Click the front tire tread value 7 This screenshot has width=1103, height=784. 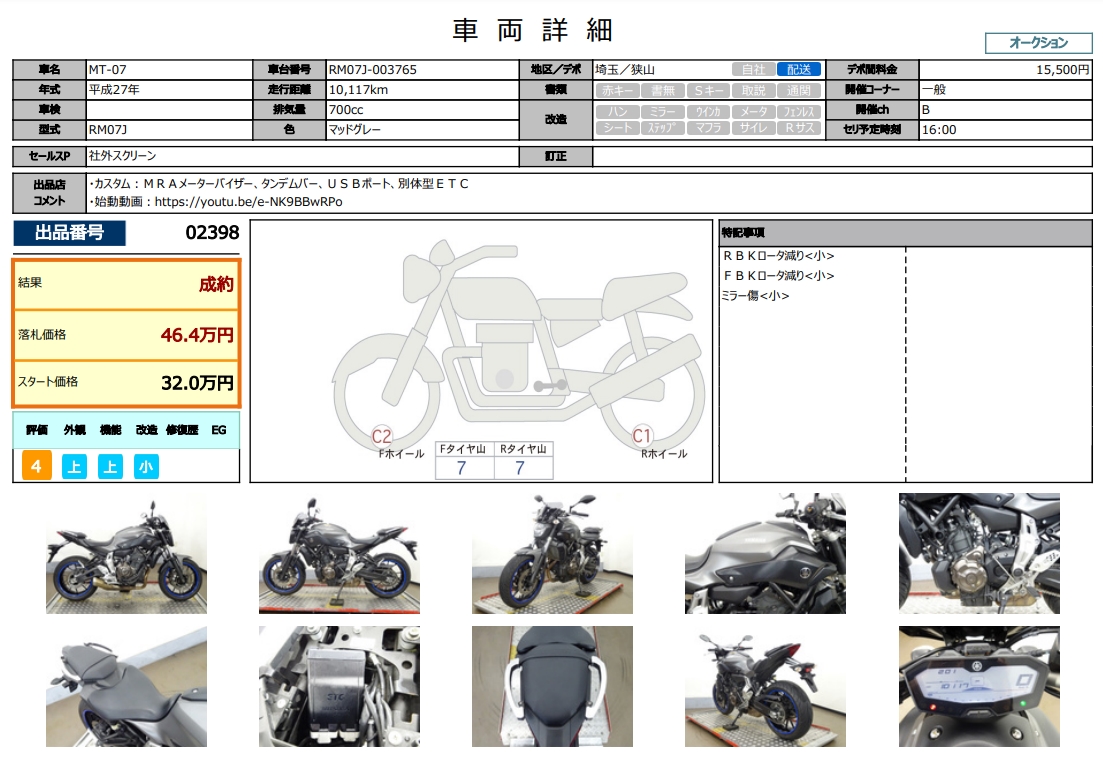tap(461, 468)
